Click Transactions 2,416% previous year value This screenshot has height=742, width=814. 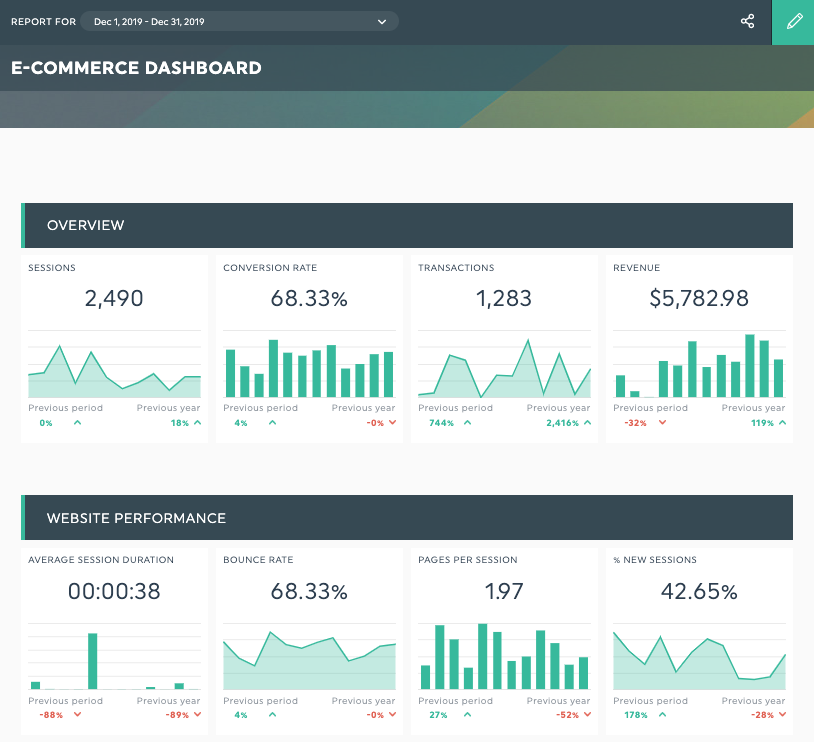562,423
